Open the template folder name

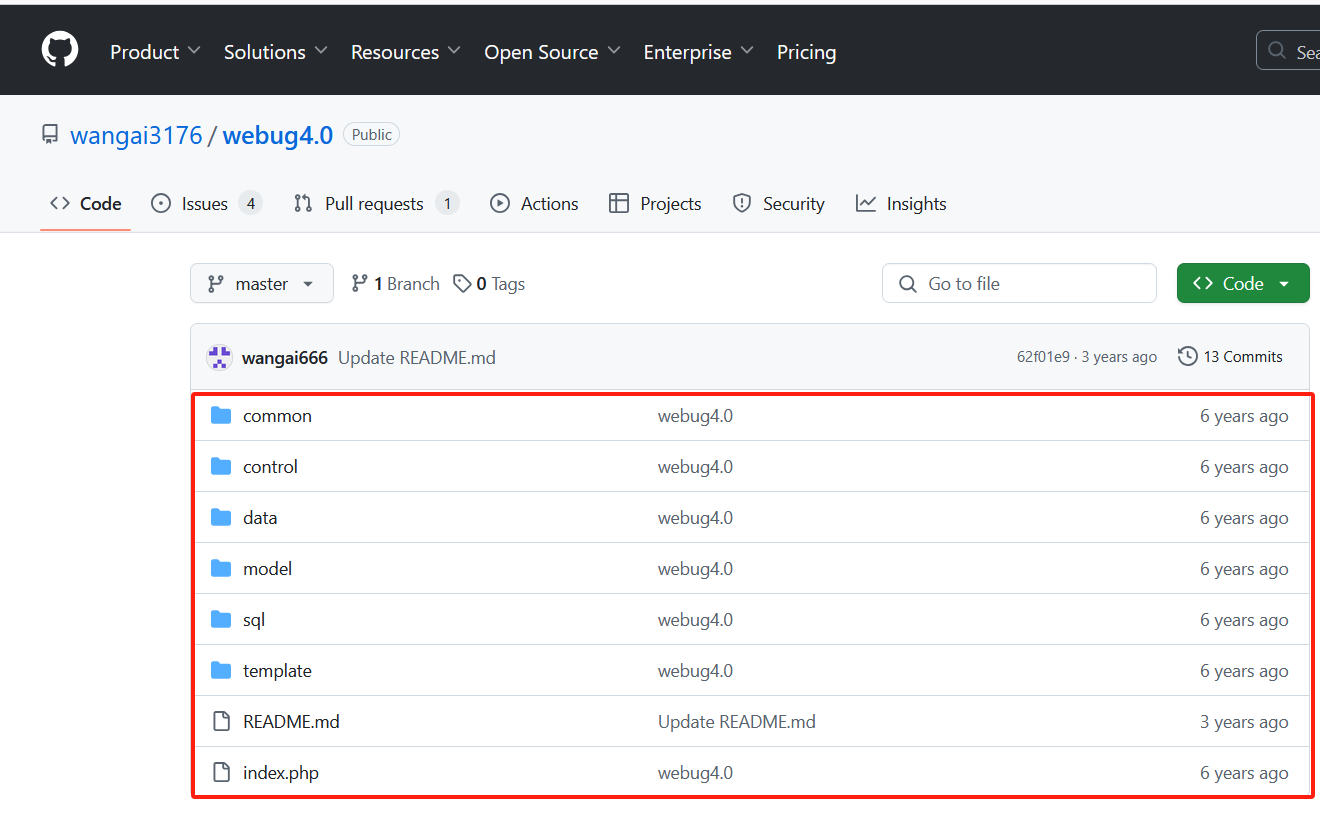coord(277,670)
